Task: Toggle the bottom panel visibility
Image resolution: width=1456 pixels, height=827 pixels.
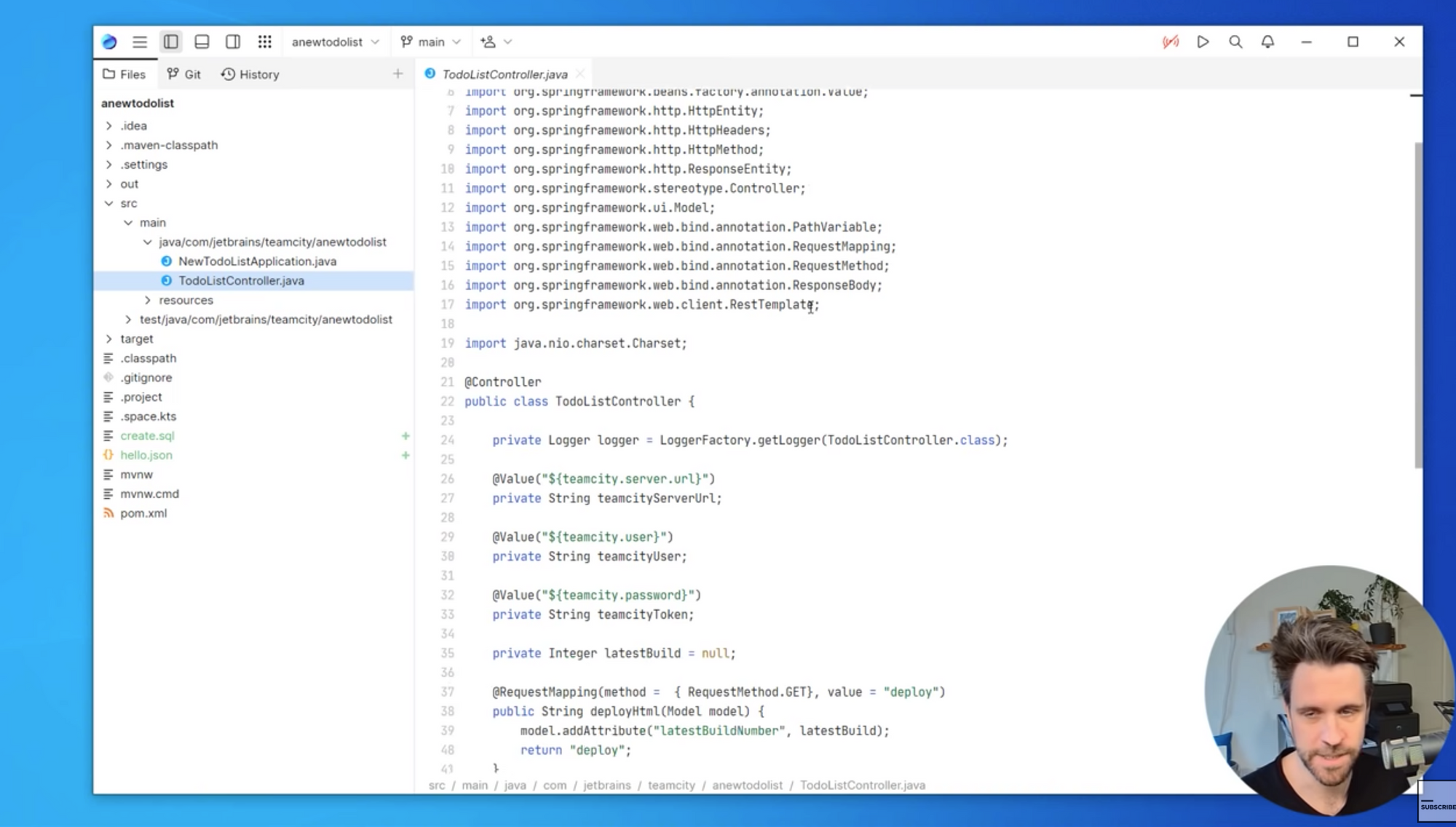Action: pyautogui.click(x=202, y=41)
